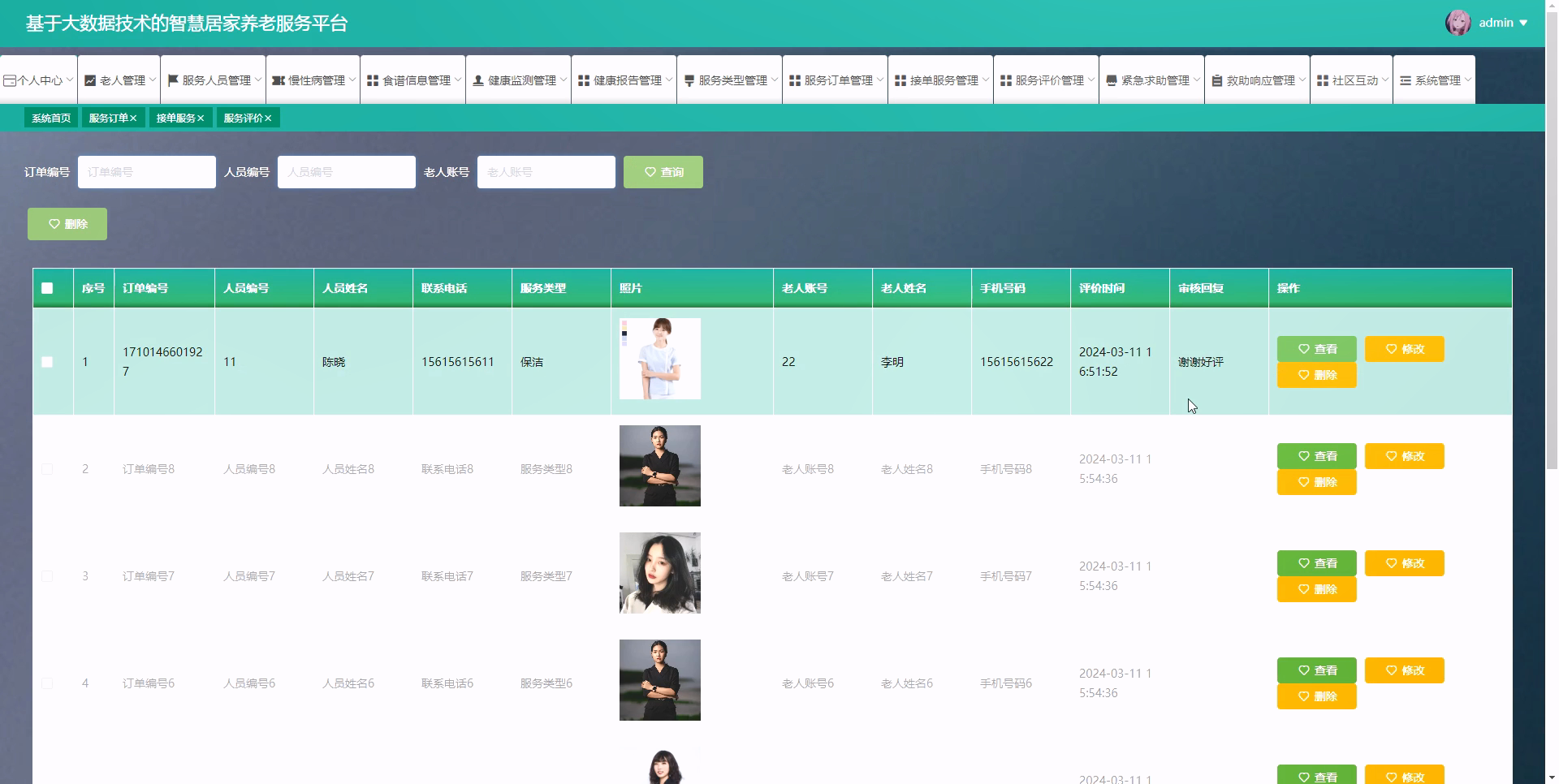This screenshot has width=1559, height=784.
Task: Click 修改 for 订单编号7 row
Action: coord(1405,563)
